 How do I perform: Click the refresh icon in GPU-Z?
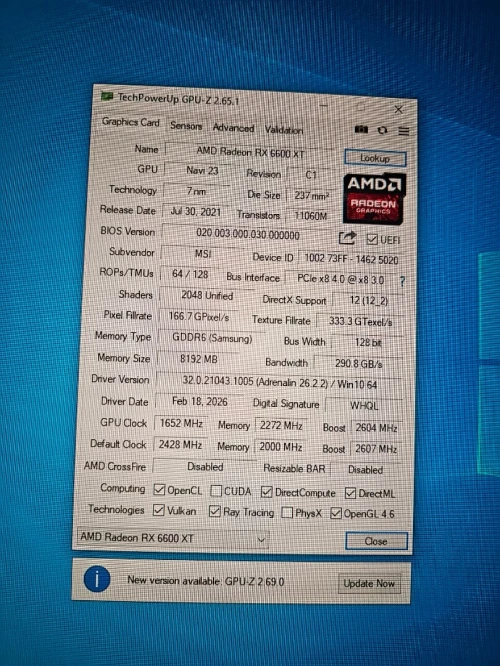point(382,130)
